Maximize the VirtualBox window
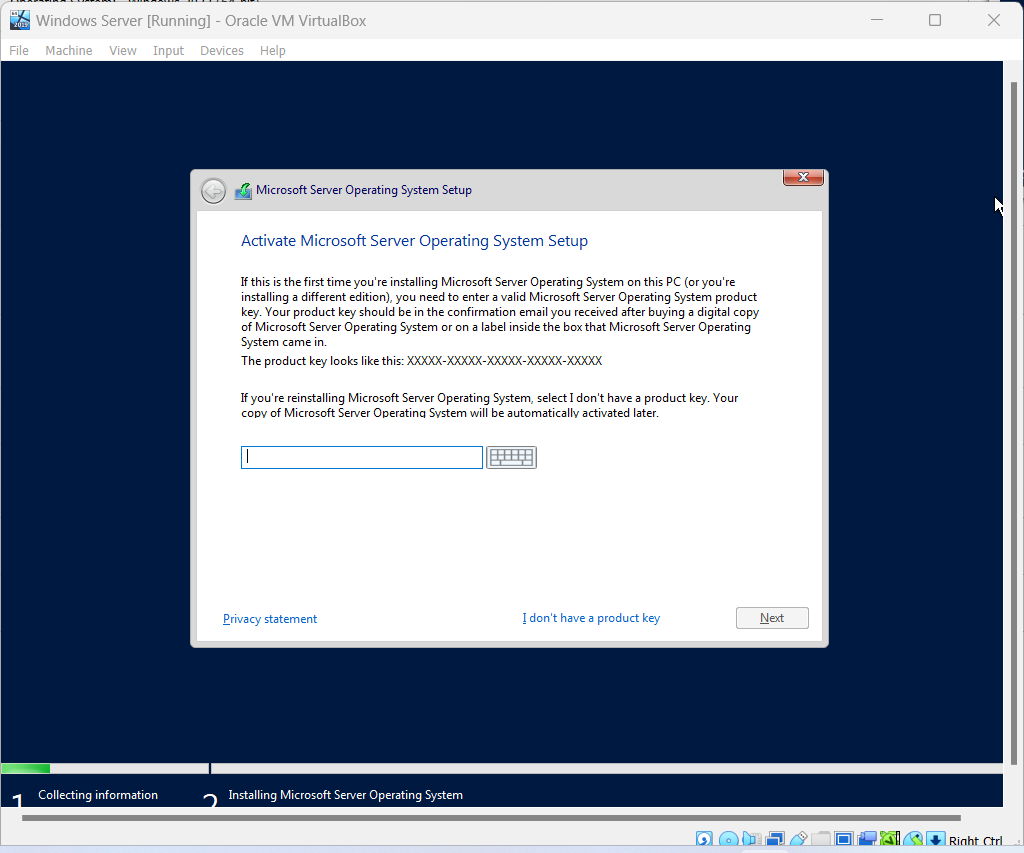This screenshot has height=853, width=1024. pyautogui.click(x=935, y=20)
